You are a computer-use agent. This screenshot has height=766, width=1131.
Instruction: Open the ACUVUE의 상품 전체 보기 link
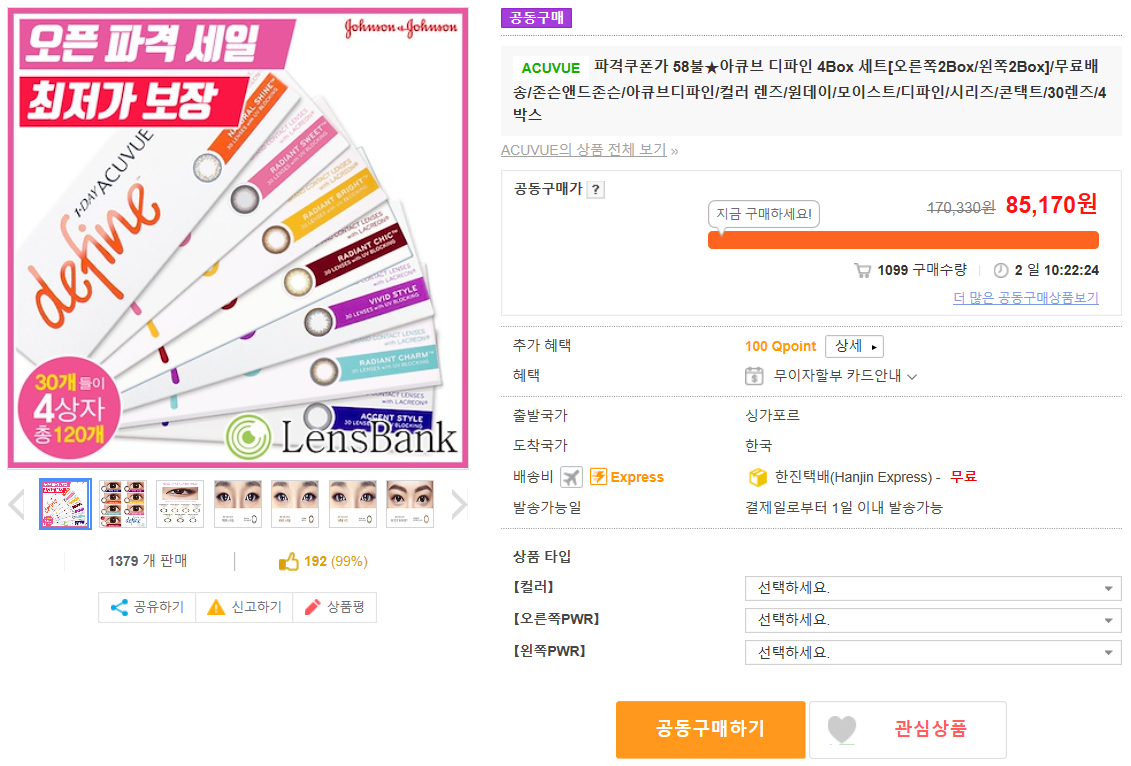click(x=584, y=150)
